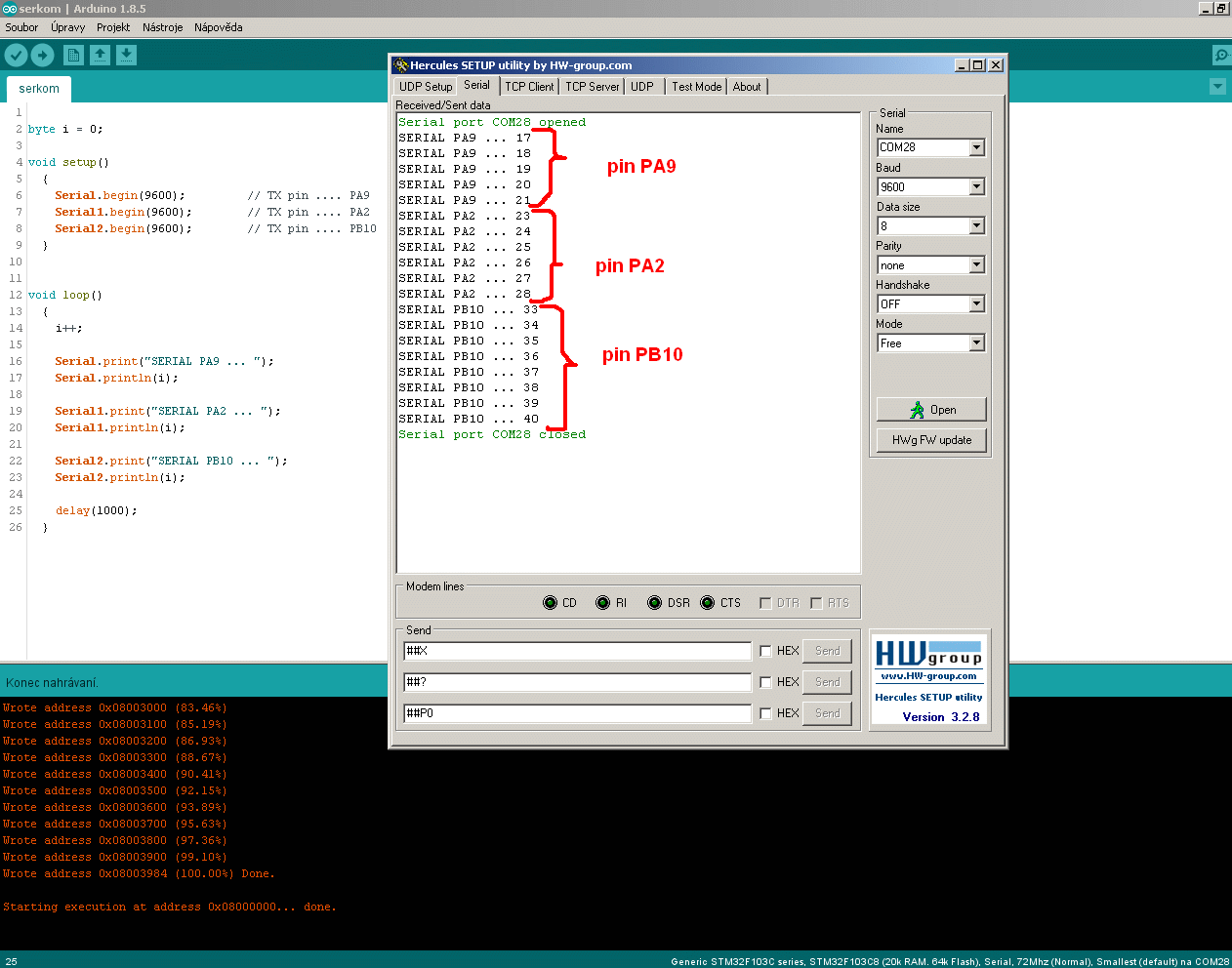Click the ##X send text field
This screenshot has height=968, width=1232.
[x=576, y=651]
